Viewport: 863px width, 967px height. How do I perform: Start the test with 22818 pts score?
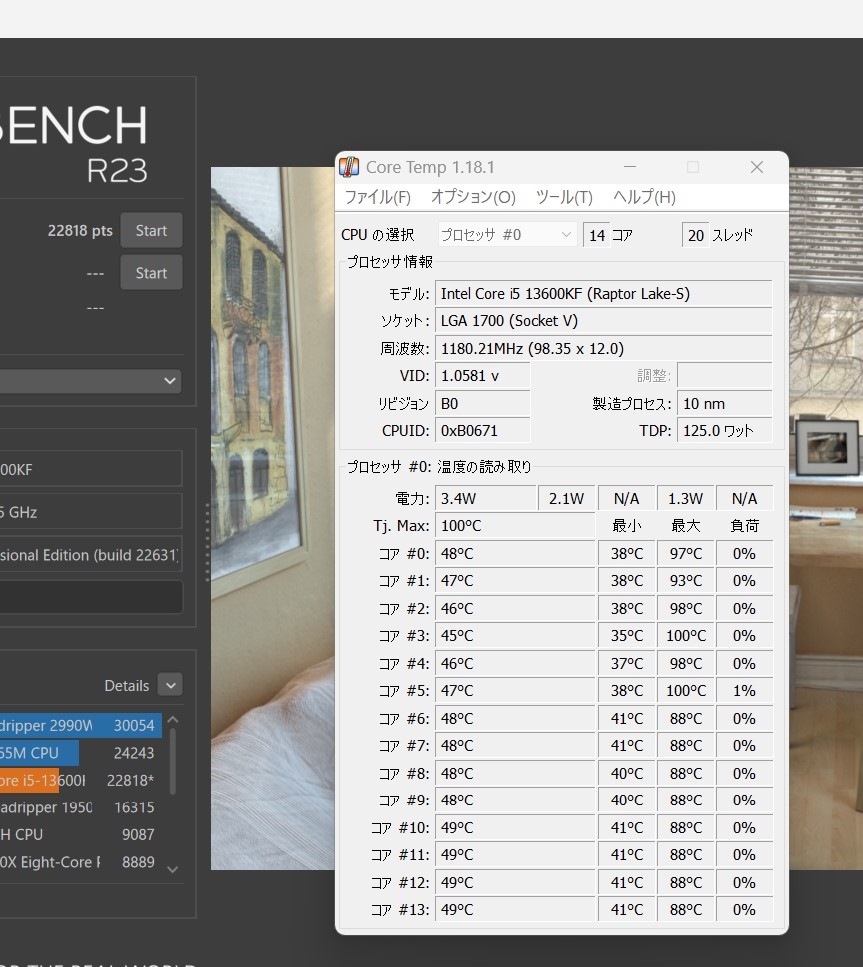click(151, 231)
